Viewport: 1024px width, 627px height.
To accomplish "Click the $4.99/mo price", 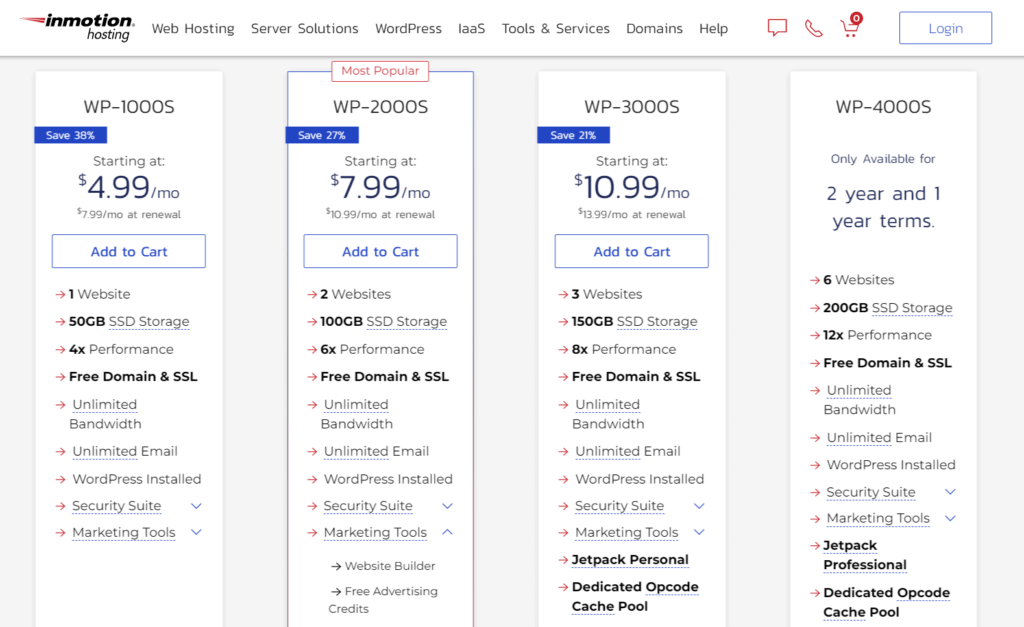I will pyautogui.click(x=129, y=187).
